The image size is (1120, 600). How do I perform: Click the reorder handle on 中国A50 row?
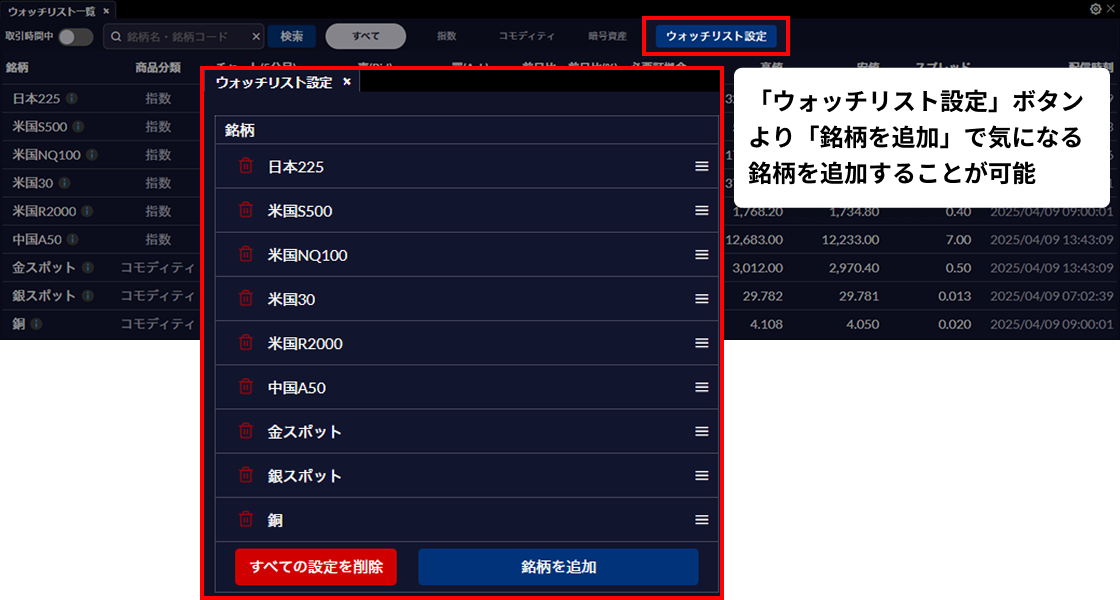tap(702, 387)
